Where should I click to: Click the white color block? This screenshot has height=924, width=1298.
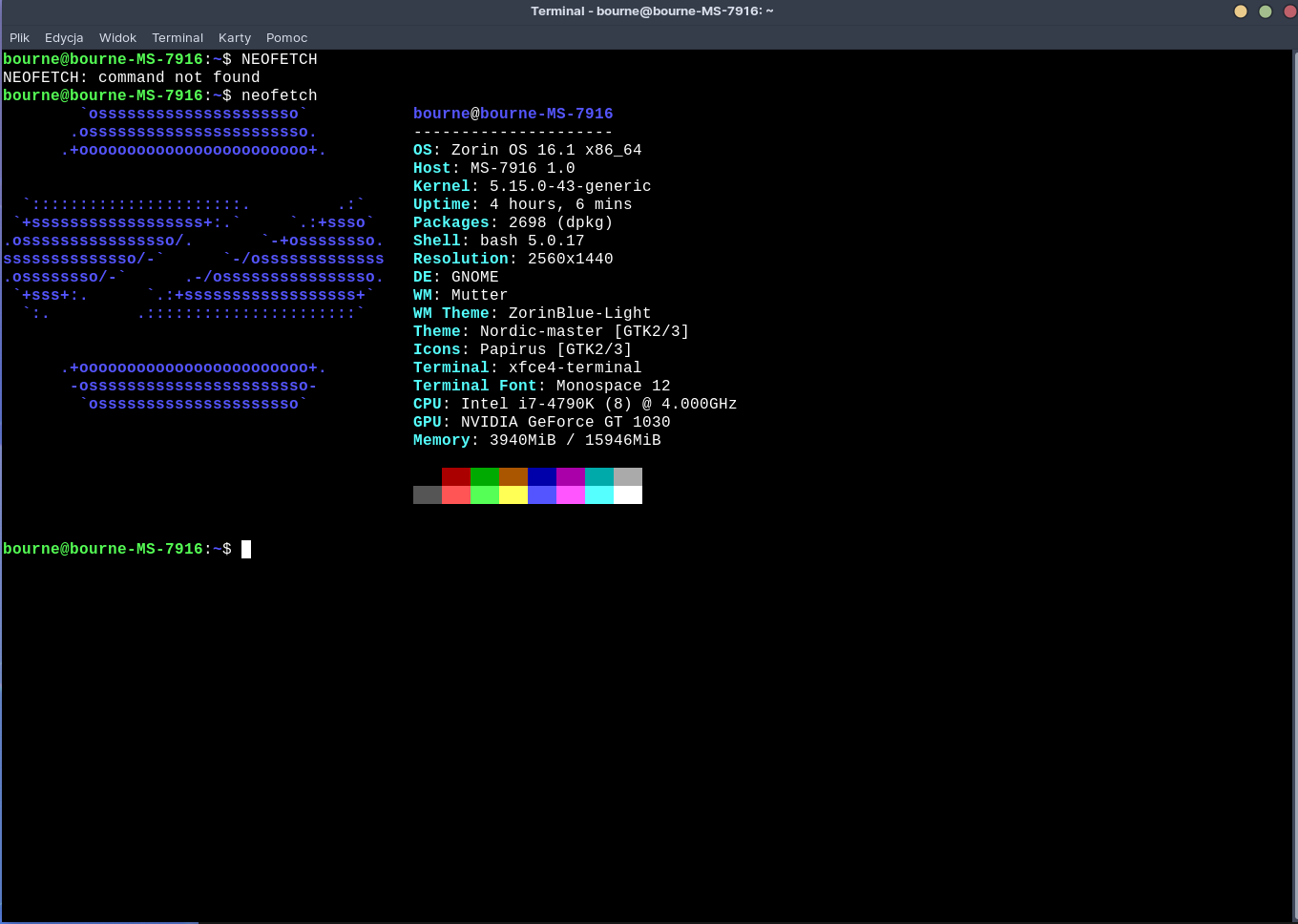(628, 494)
